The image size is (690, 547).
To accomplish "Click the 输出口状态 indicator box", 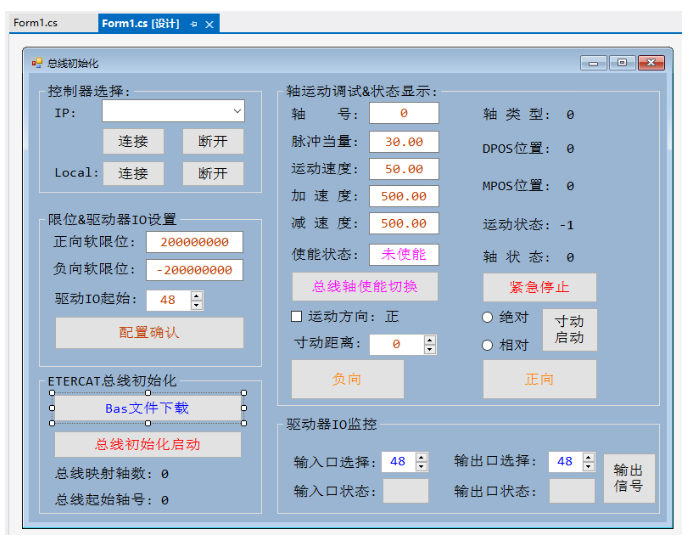I will click(572, 491).
